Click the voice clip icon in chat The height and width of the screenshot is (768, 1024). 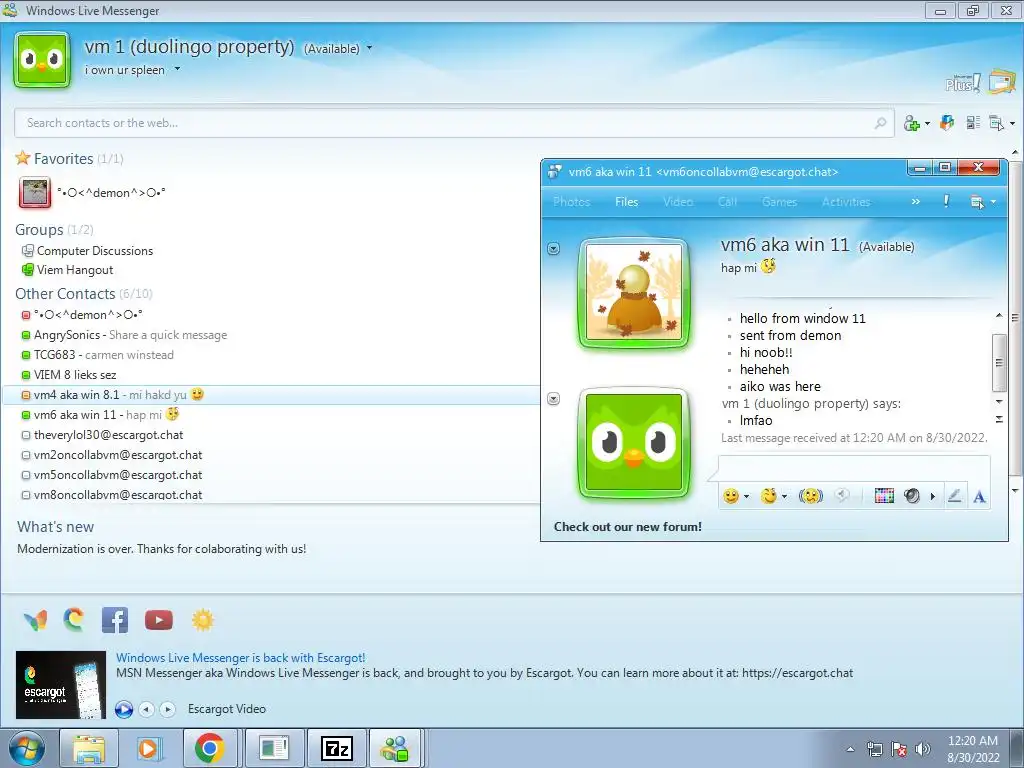(842, 496)
